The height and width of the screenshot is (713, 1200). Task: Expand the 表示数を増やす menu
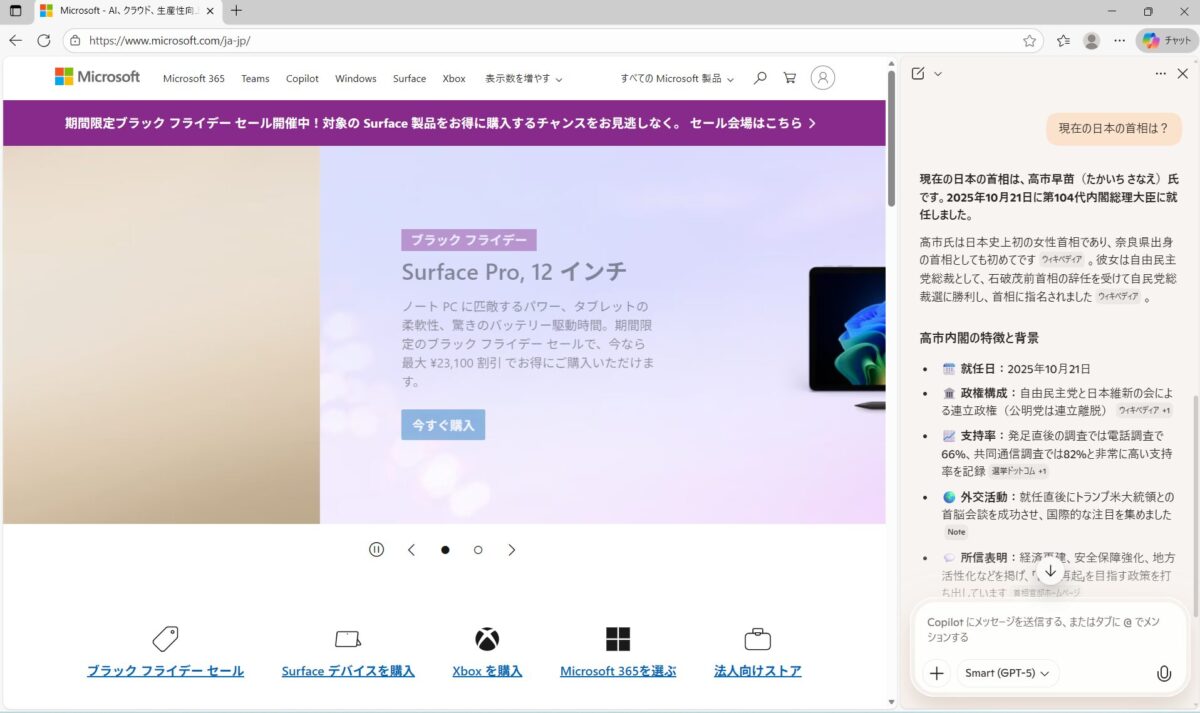pyautogui.click(x=523, y=78)
